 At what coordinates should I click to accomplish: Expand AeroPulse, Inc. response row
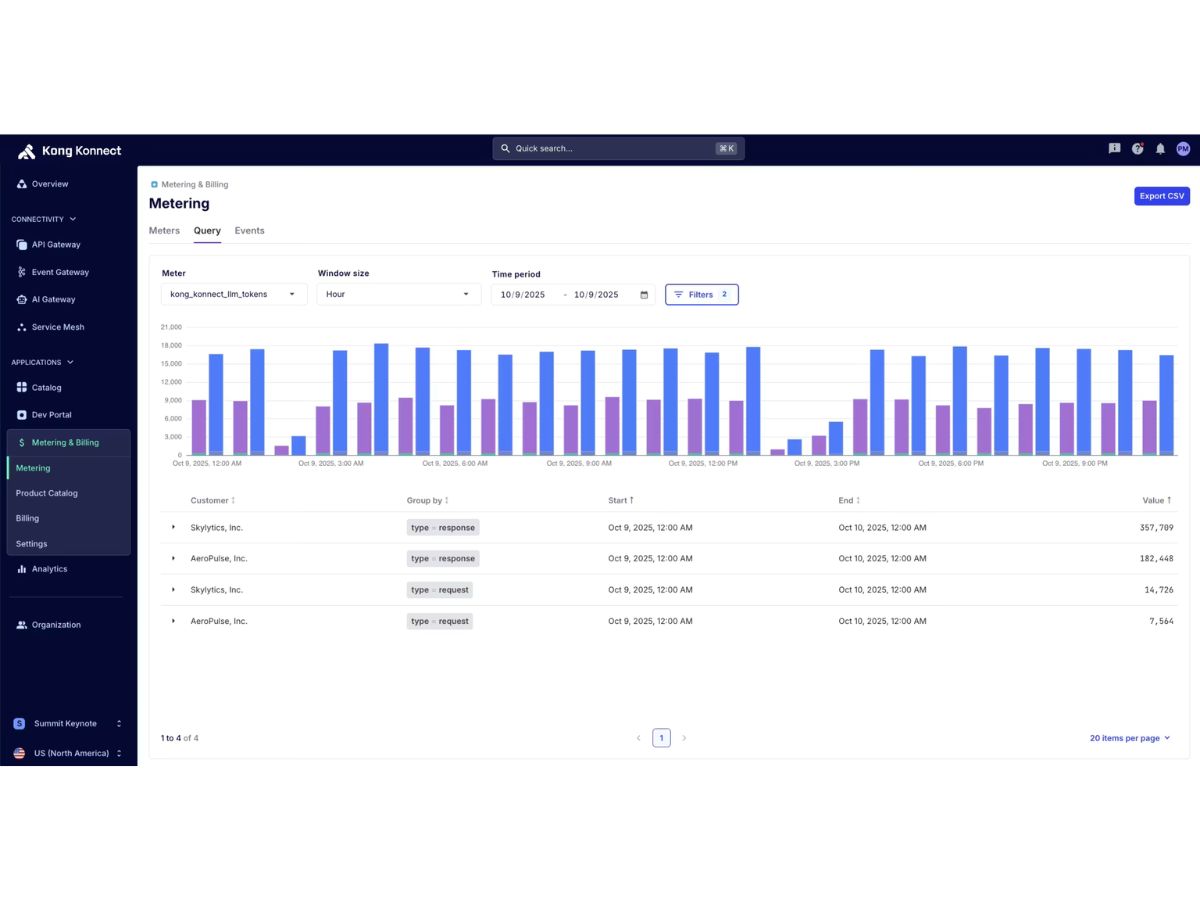[173, 558]
